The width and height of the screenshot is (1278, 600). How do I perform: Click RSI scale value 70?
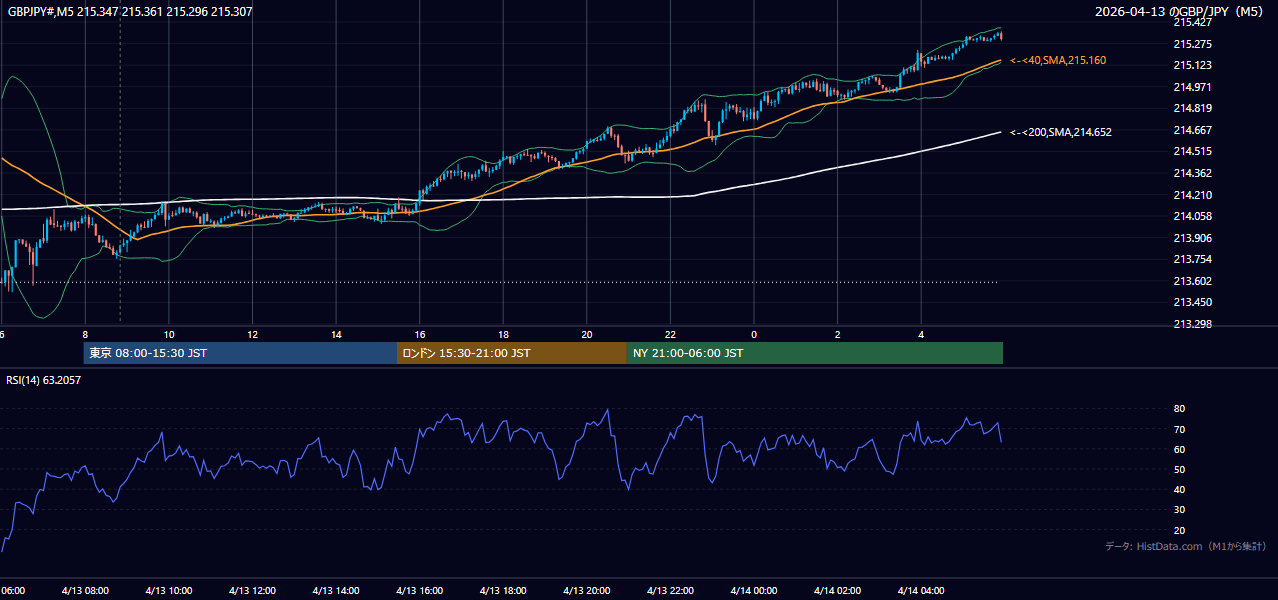[x=1179, y=430]
